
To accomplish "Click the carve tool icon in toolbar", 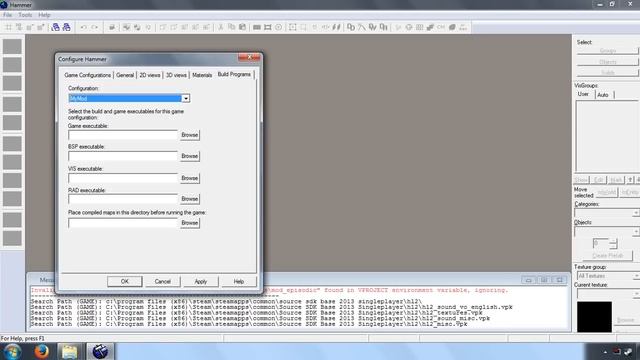I will click(112, 27).
